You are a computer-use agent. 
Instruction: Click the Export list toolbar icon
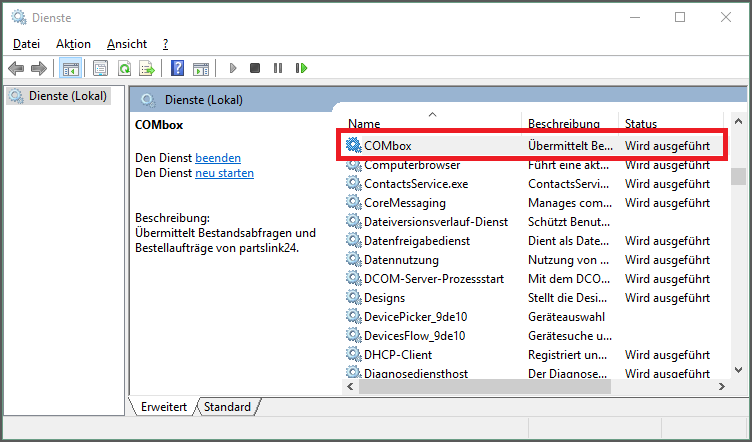click(x=147, y=69)
